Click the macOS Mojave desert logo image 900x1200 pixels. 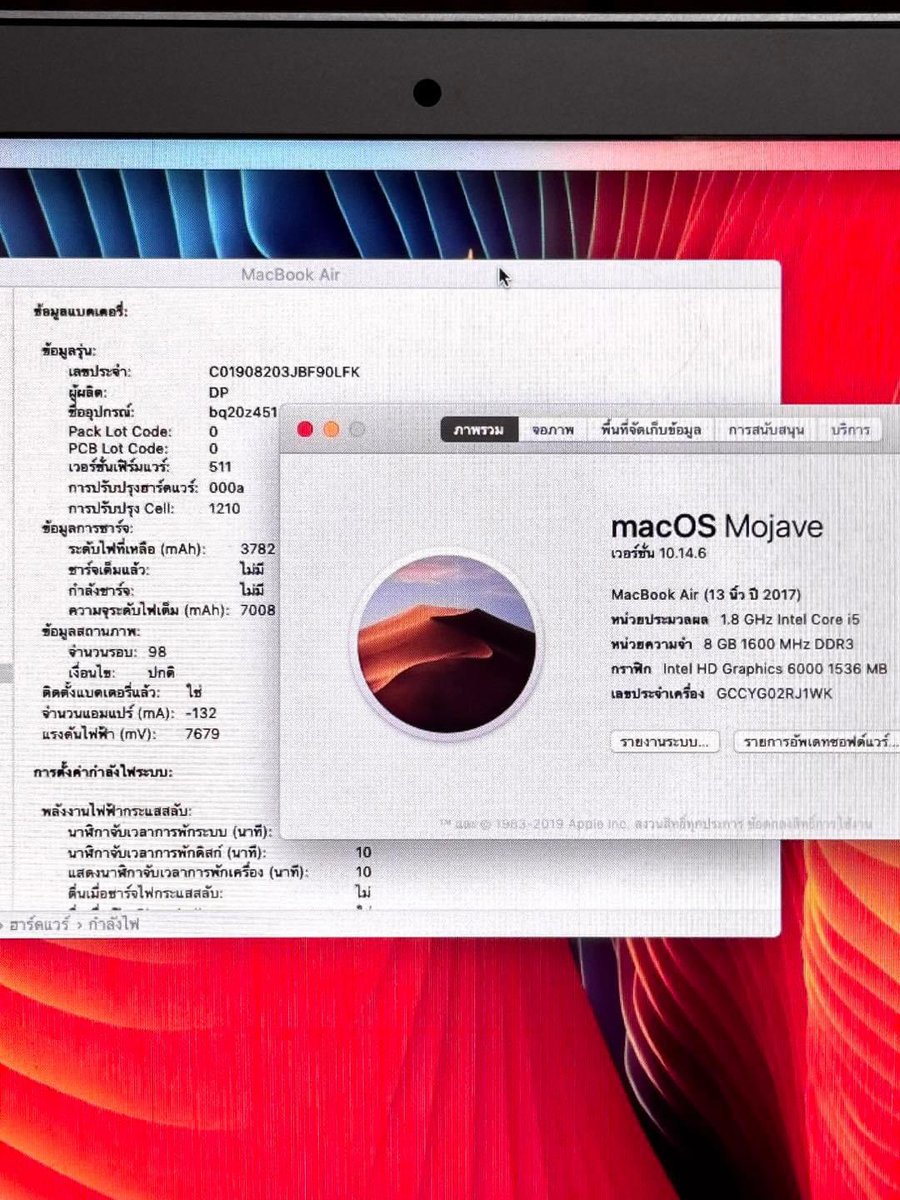(446, 645)
